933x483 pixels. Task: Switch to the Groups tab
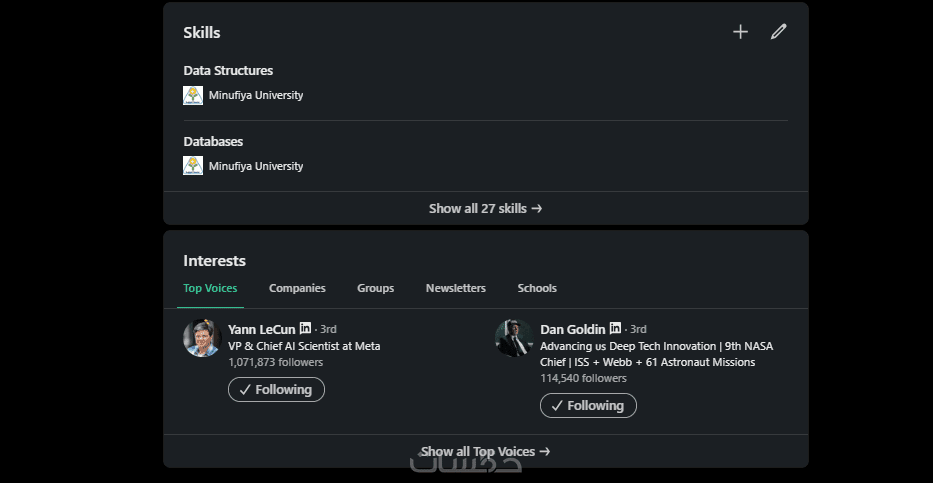click(x=375, y=288)
